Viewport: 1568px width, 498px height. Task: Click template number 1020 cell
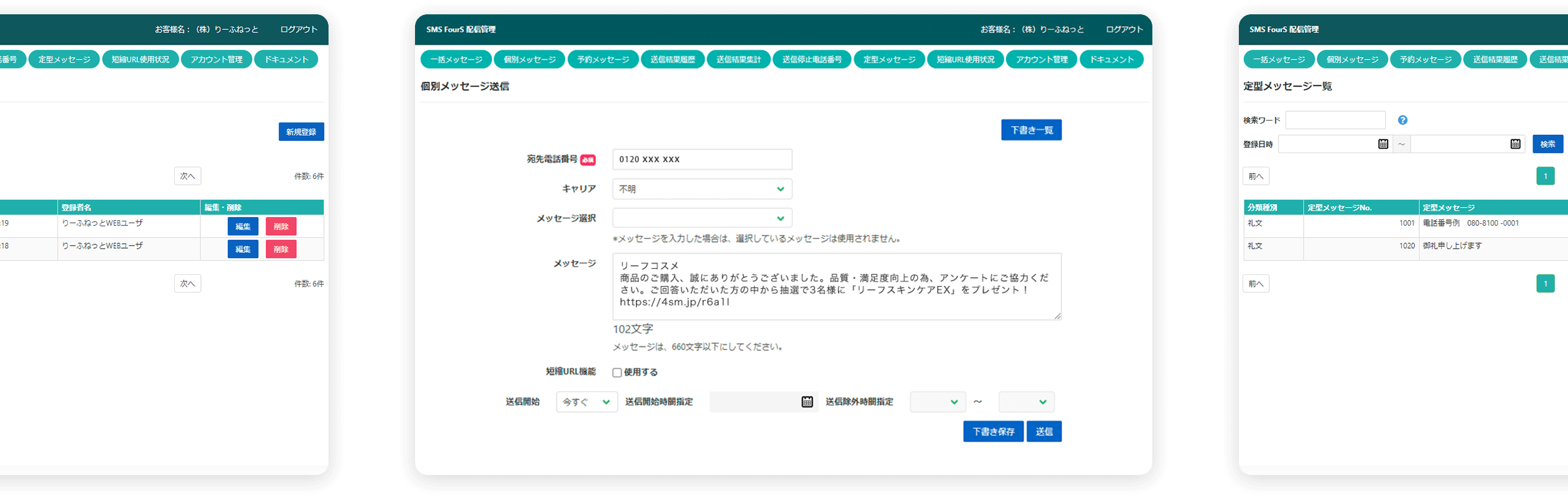coord(1361,249)
